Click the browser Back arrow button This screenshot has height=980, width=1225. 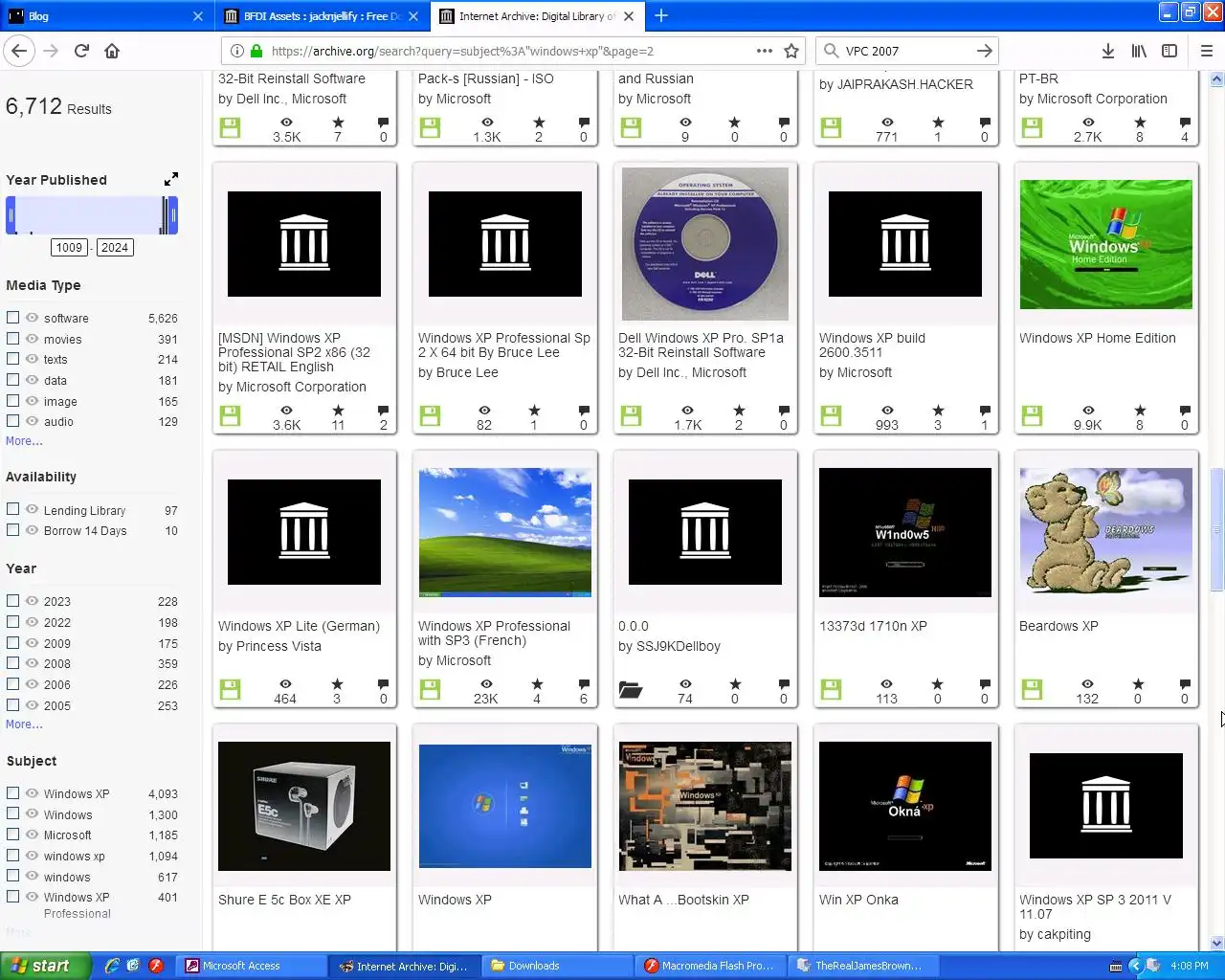click(x=20, y=51)
